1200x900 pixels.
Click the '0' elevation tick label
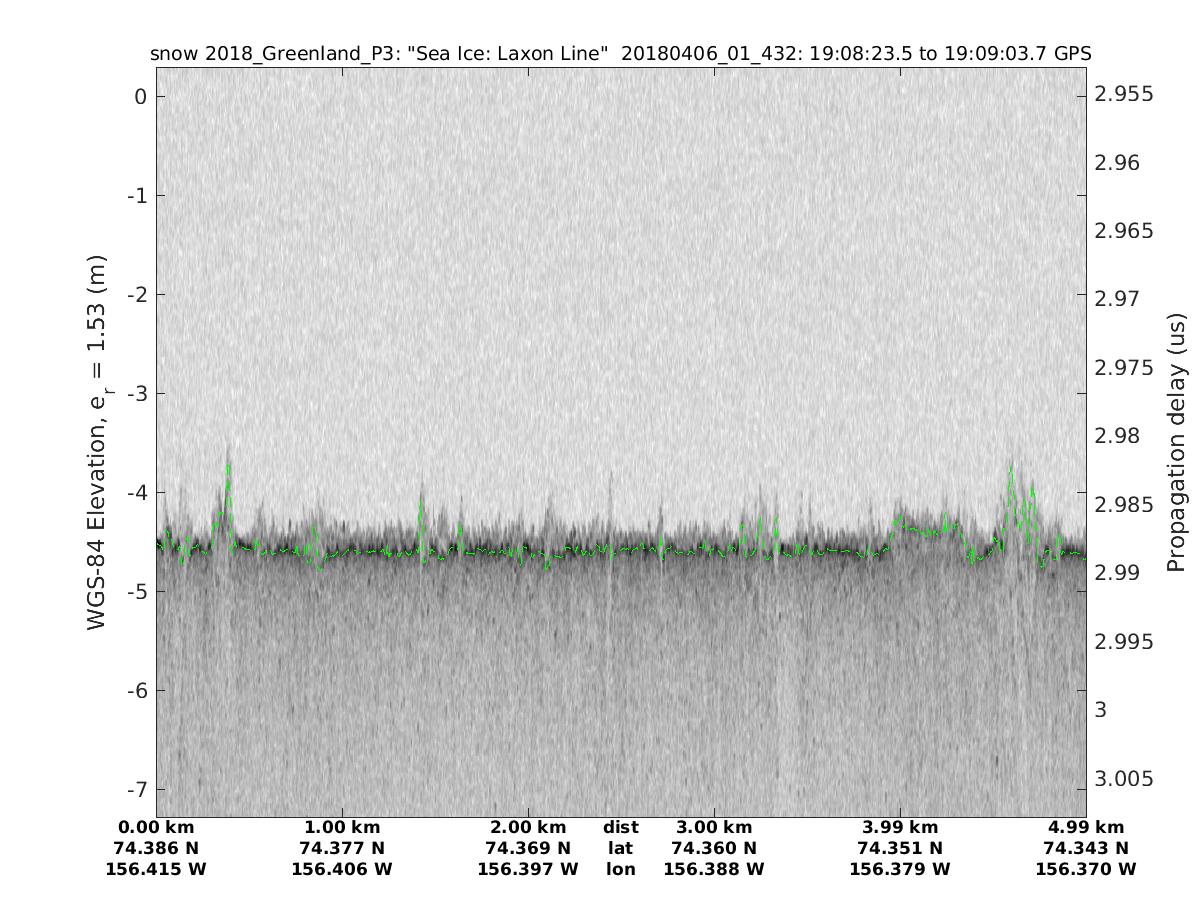(x=141, y=96)
